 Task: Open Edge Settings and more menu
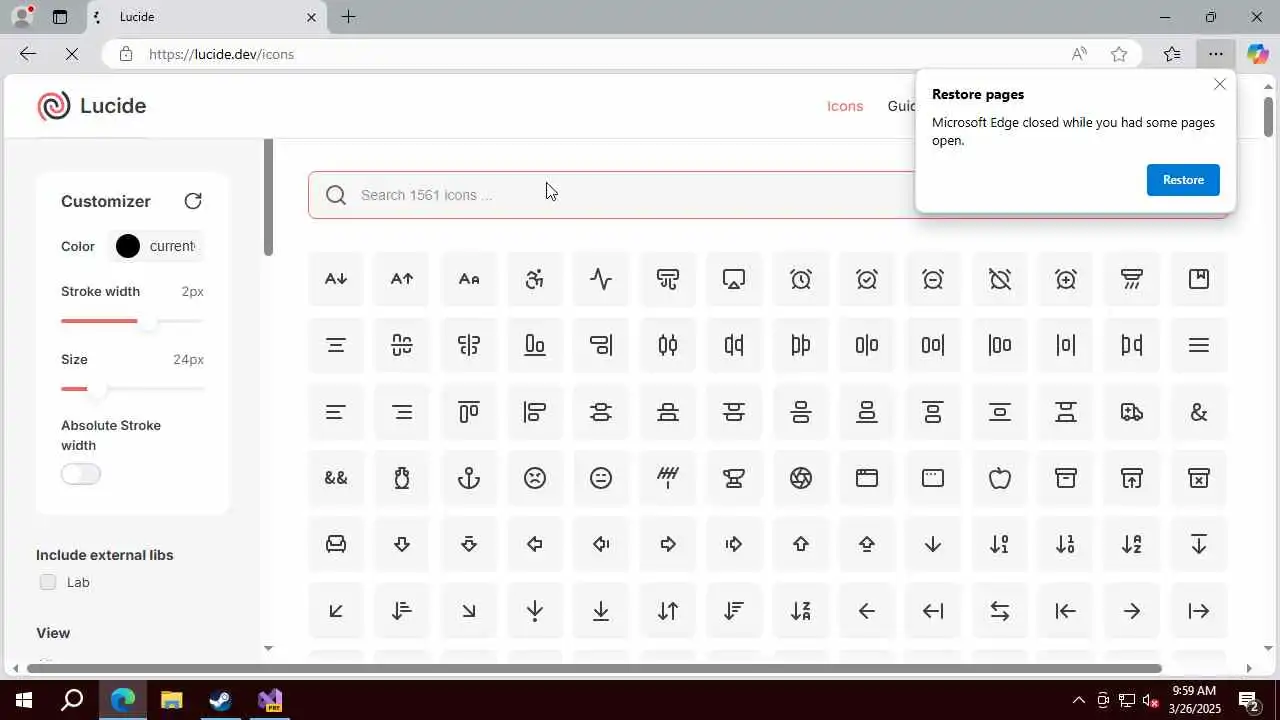(1215, 54)
